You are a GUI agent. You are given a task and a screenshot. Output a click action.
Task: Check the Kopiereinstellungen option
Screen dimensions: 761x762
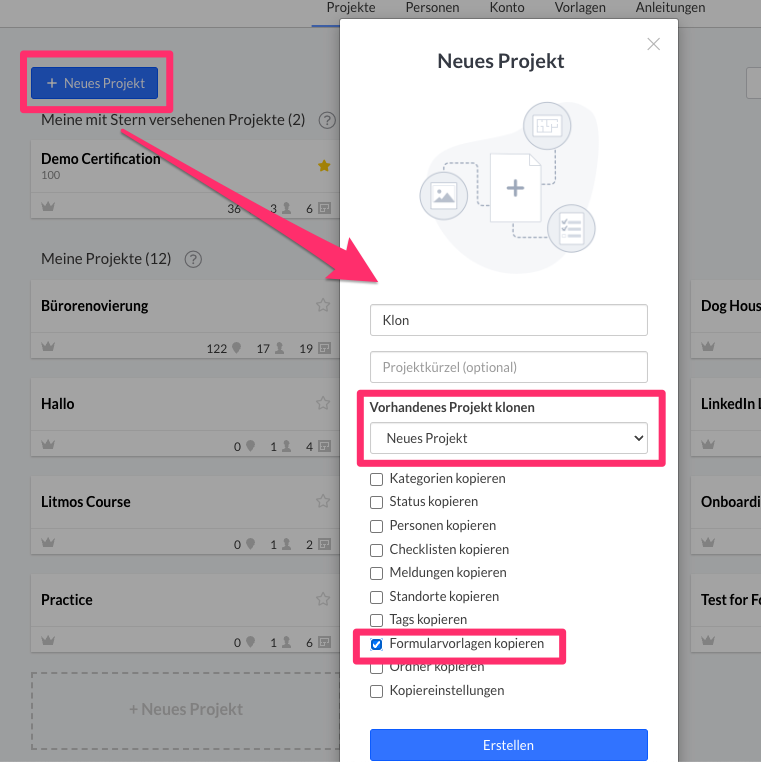pos(377,691)
